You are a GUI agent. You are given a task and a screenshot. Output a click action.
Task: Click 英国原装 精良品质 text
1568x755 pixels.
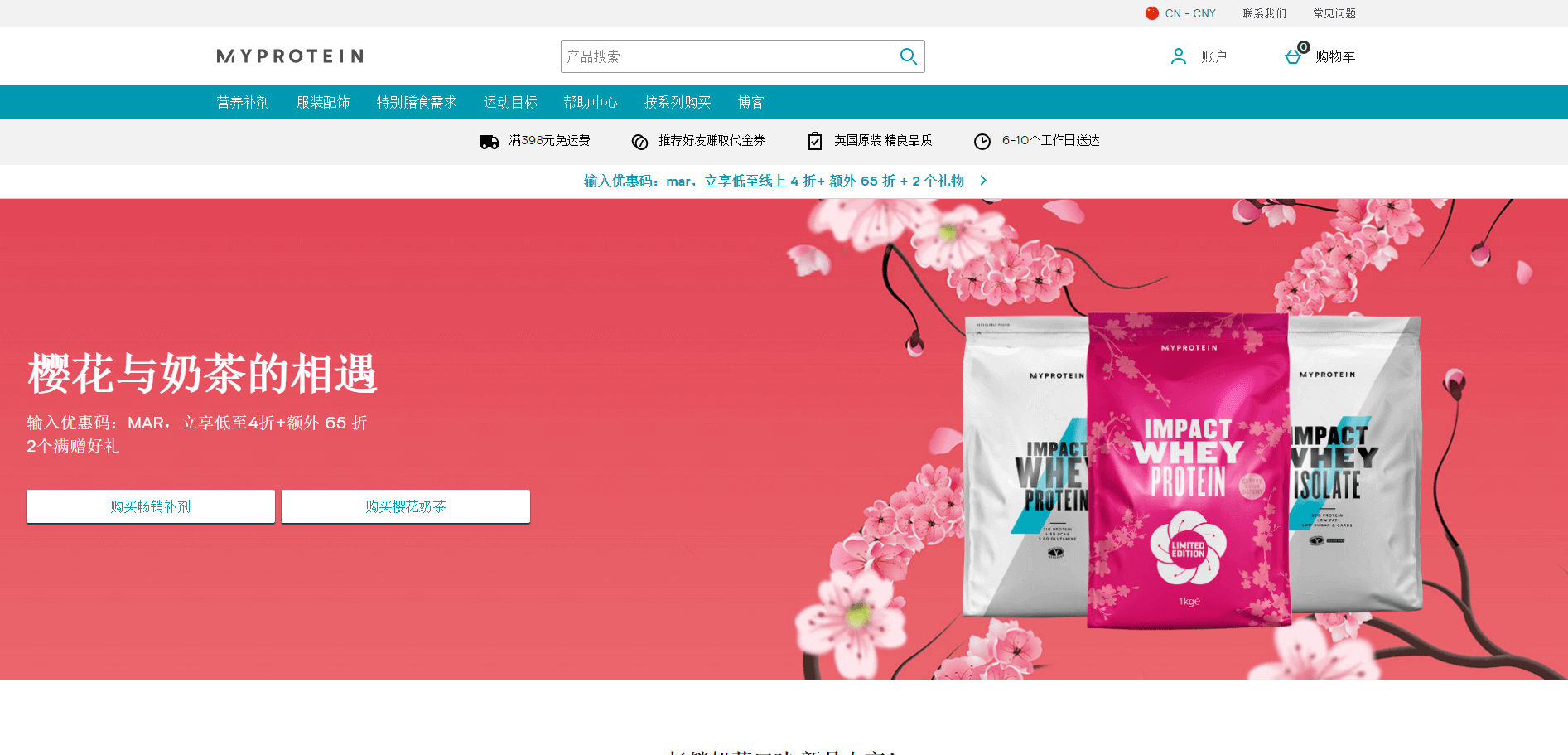coord(883,141)
